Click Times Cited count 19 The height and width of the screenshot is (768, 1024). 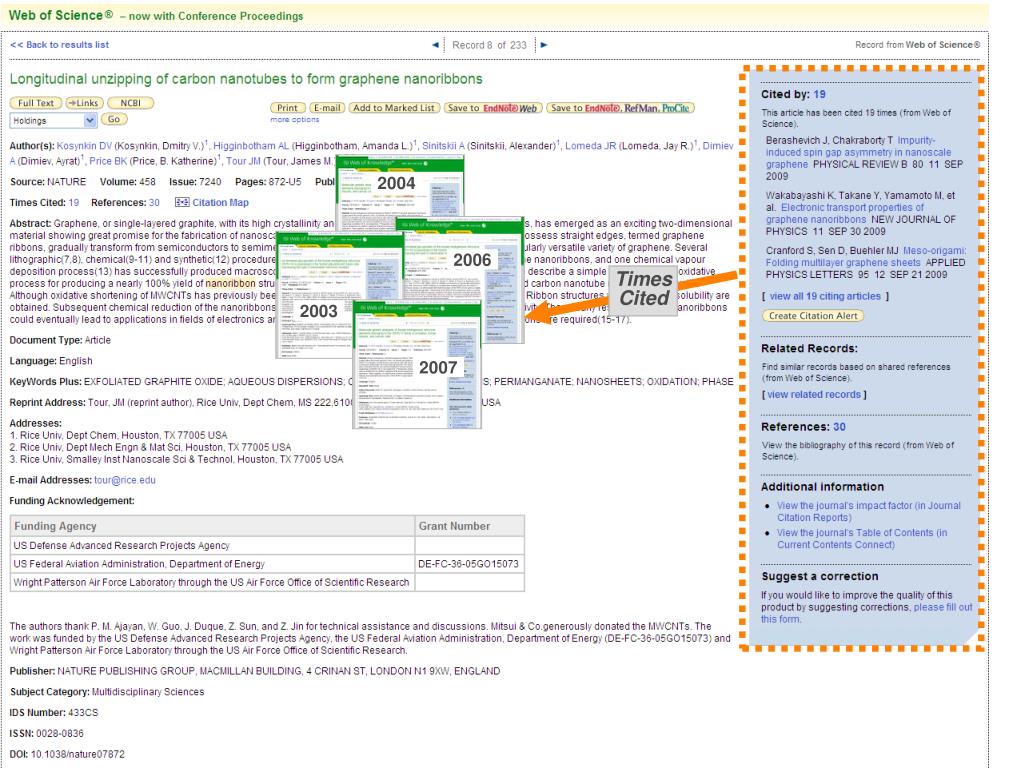point(74,202)
